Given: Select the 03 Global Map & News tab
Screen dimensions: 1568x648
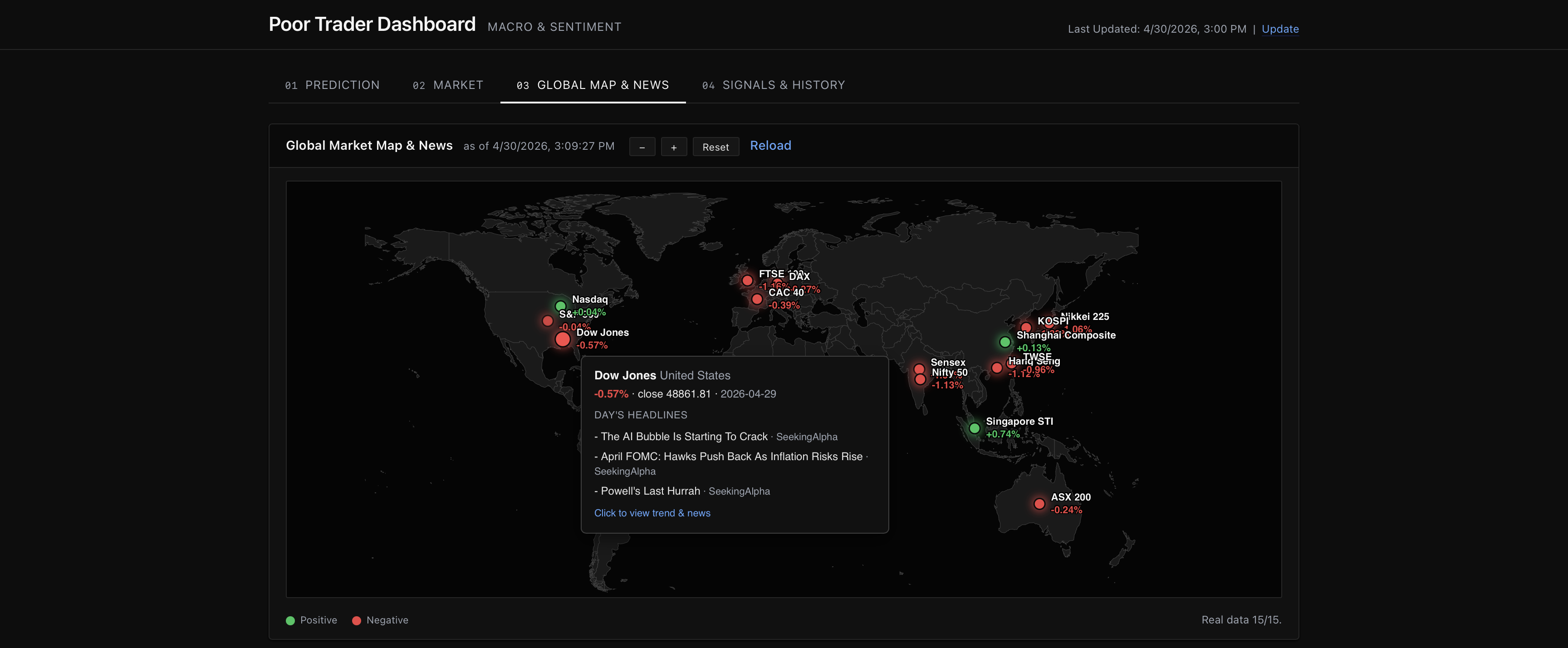Looking at the screenshot, I should point(593,85).
